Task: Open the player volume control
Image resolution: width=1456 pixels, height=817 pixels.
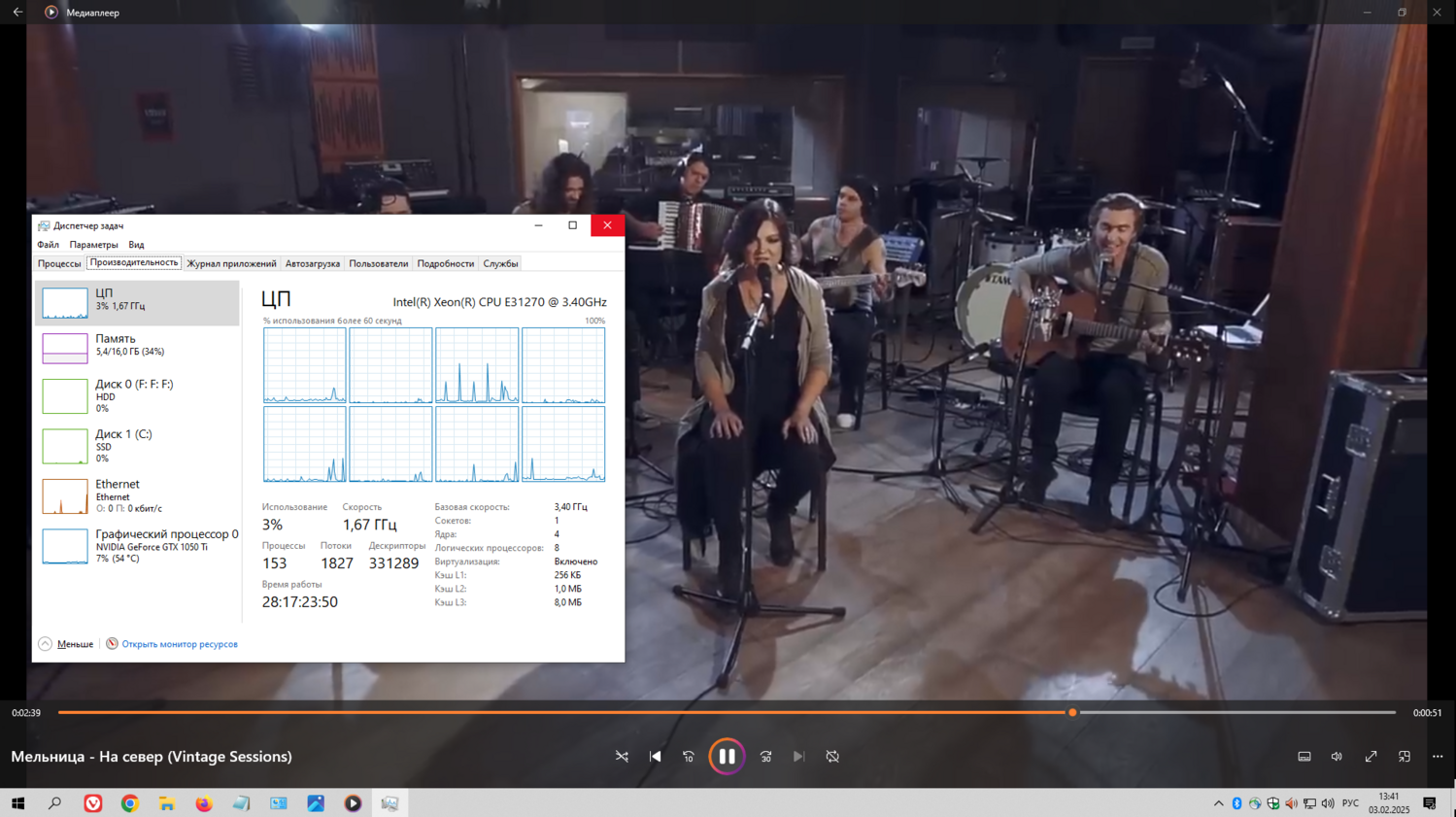Action: tap(1337, 757)
